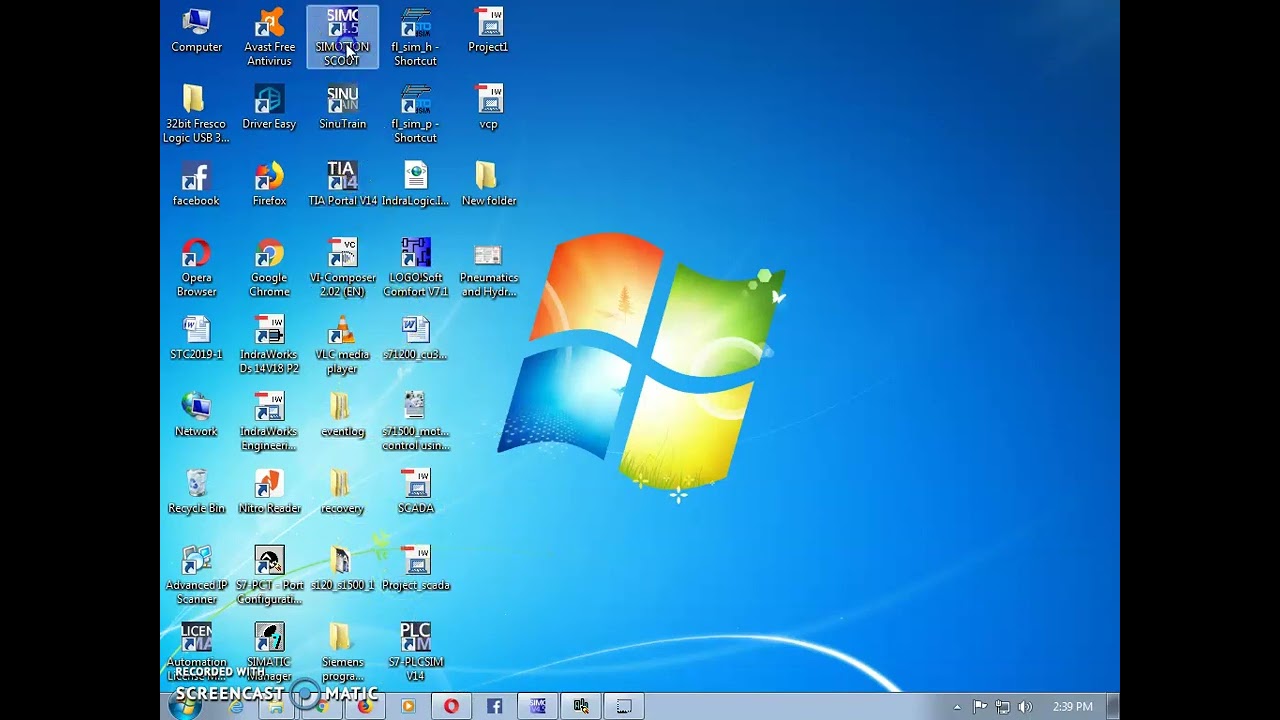Open the fl_sim_p shortcut
Image resolution: width=1280 pixels, height=720 pixels.
pyautogui.click(x=415, y=114)
